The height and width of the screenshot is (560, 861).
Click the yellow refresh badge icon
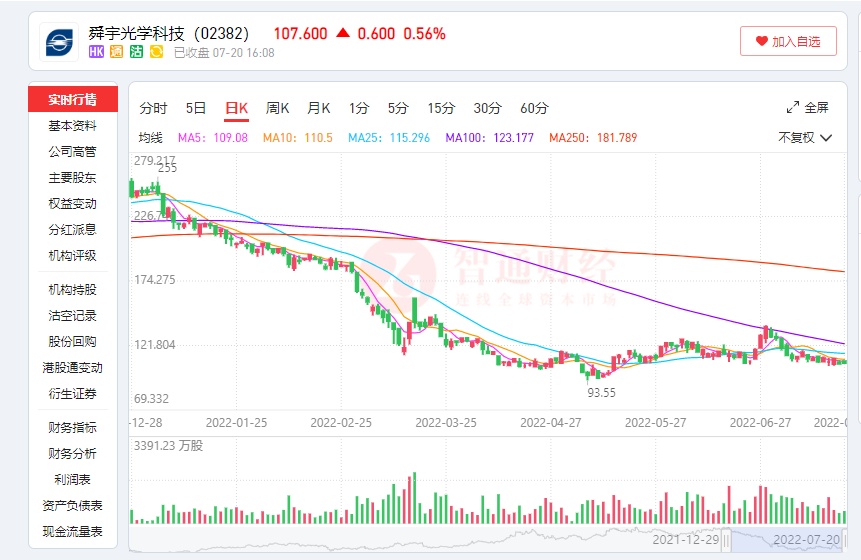pos(156,52)
